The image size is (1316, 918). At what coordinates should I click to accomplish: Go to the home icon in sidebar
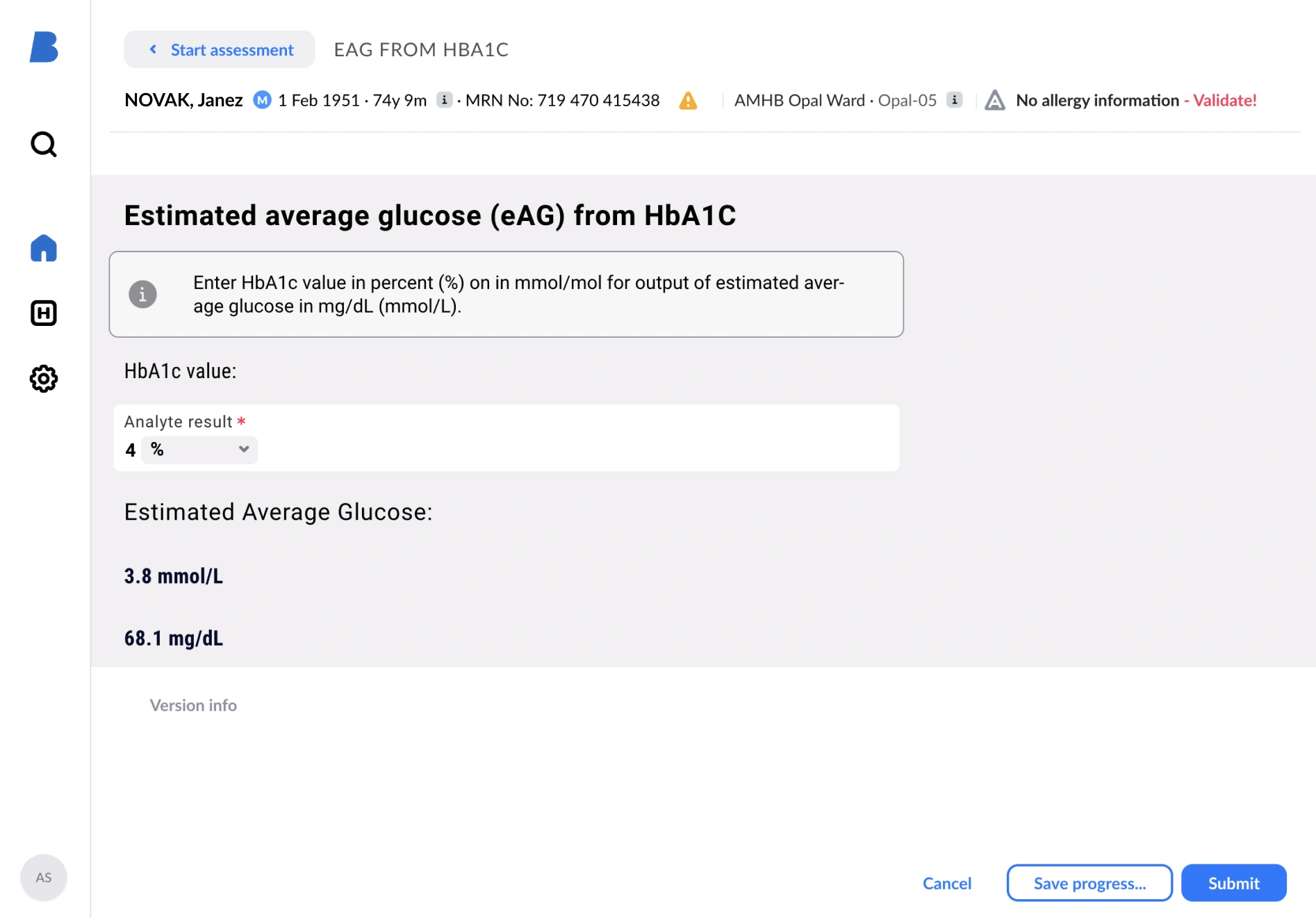pyautogui.click(x=44, y=248)
